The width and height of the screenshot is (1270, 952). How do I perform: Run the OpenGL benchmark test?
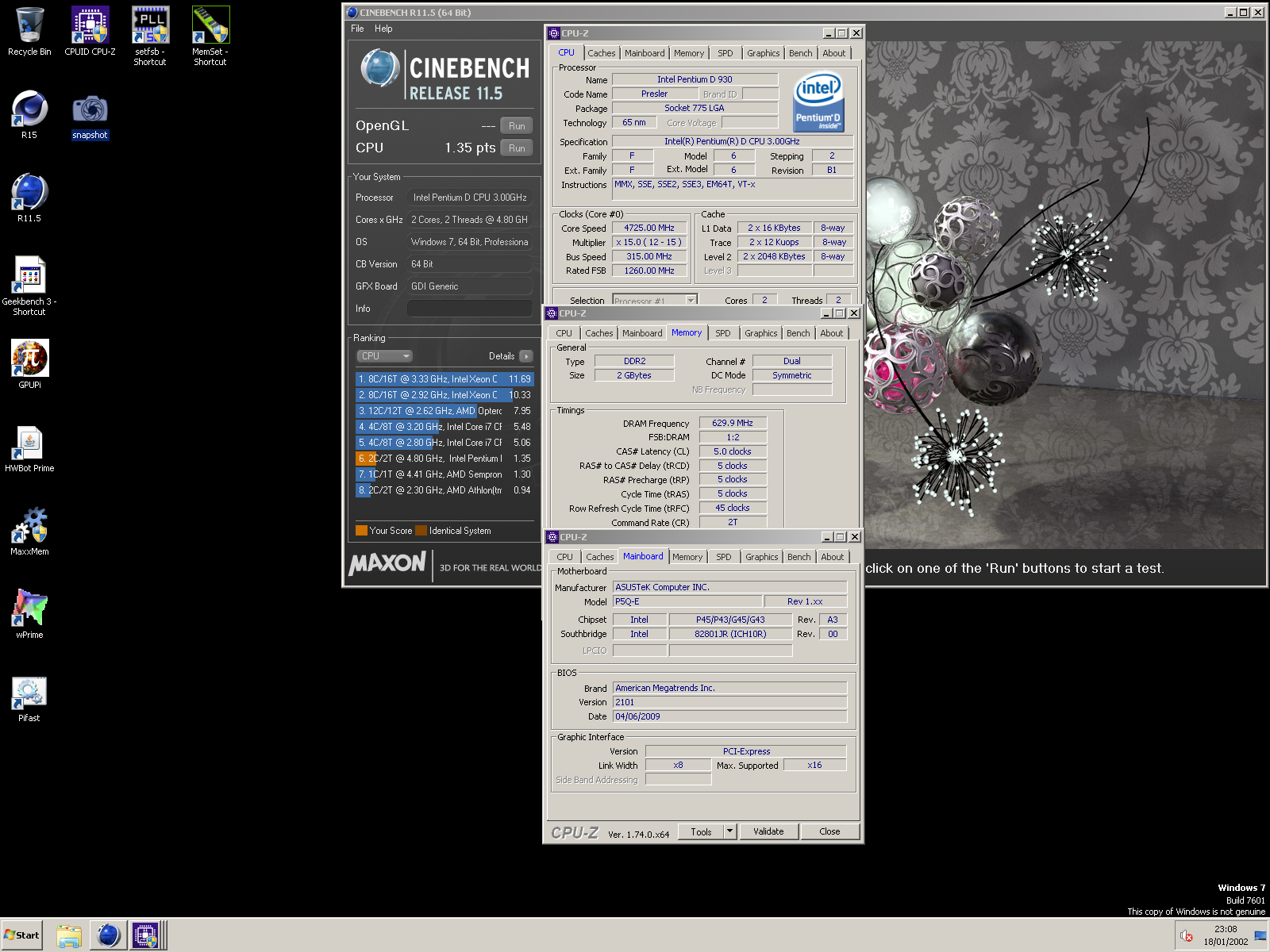coord(517,125)
